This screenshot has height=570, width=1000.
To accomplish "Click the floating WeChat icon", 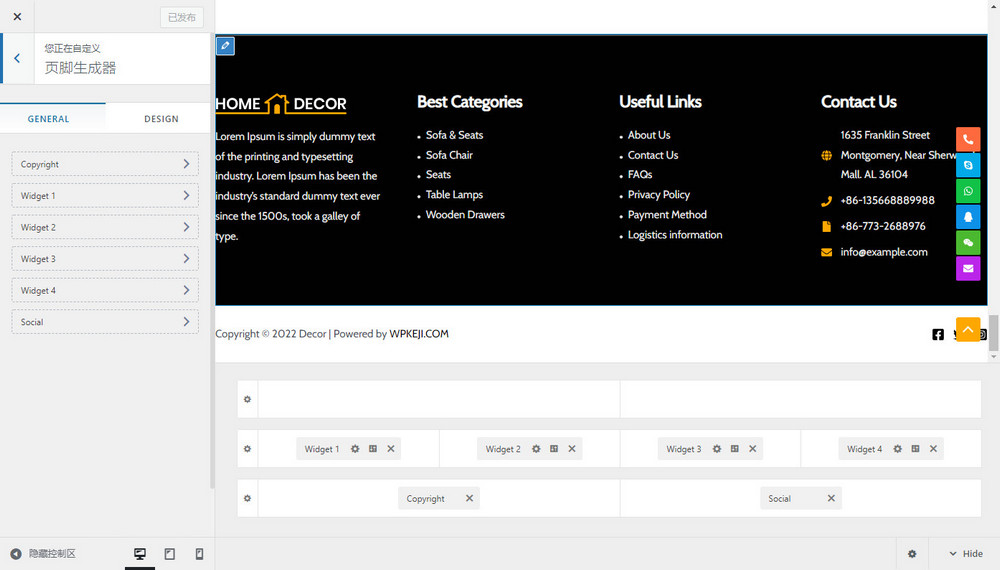I will point(968,243).
